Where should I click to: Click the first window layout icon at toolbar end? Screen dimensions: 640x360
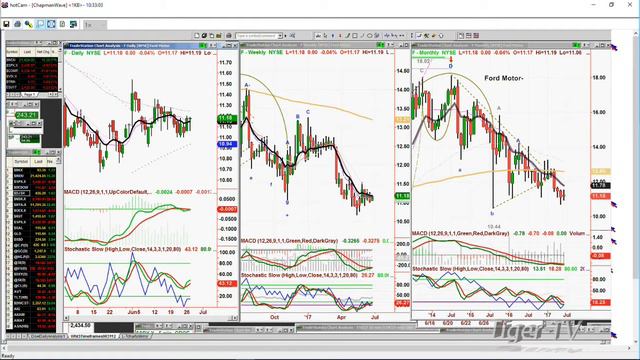[461, 36]
